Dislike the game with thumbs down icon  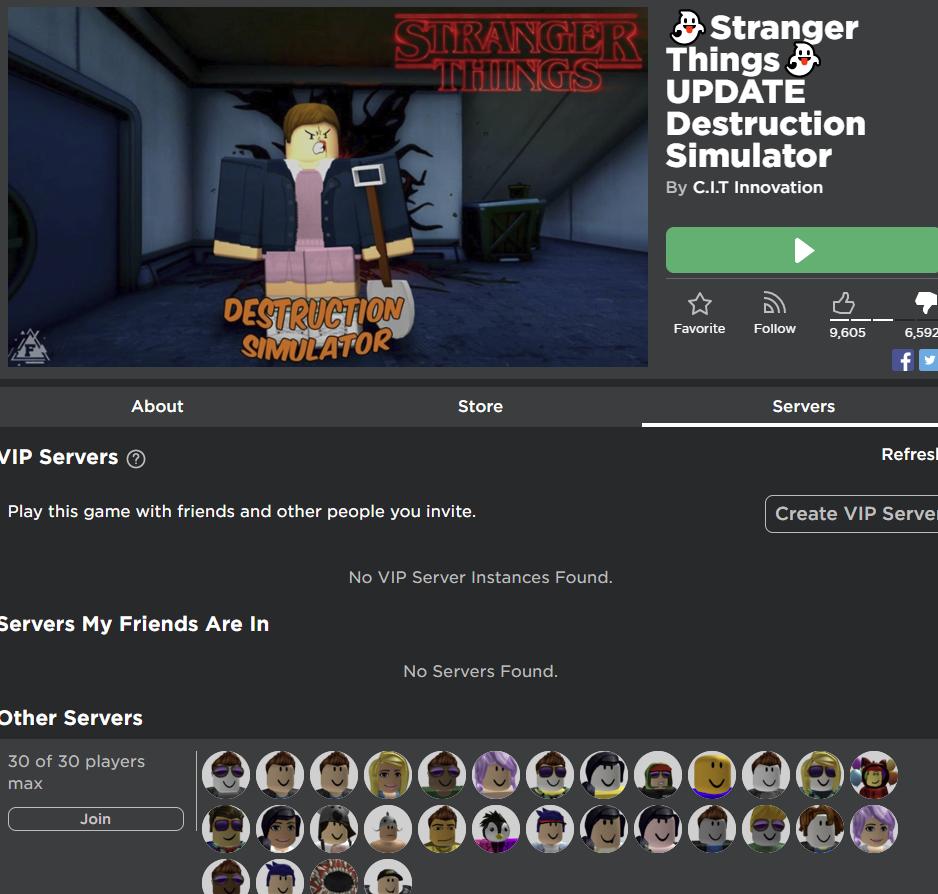point(927,302)
